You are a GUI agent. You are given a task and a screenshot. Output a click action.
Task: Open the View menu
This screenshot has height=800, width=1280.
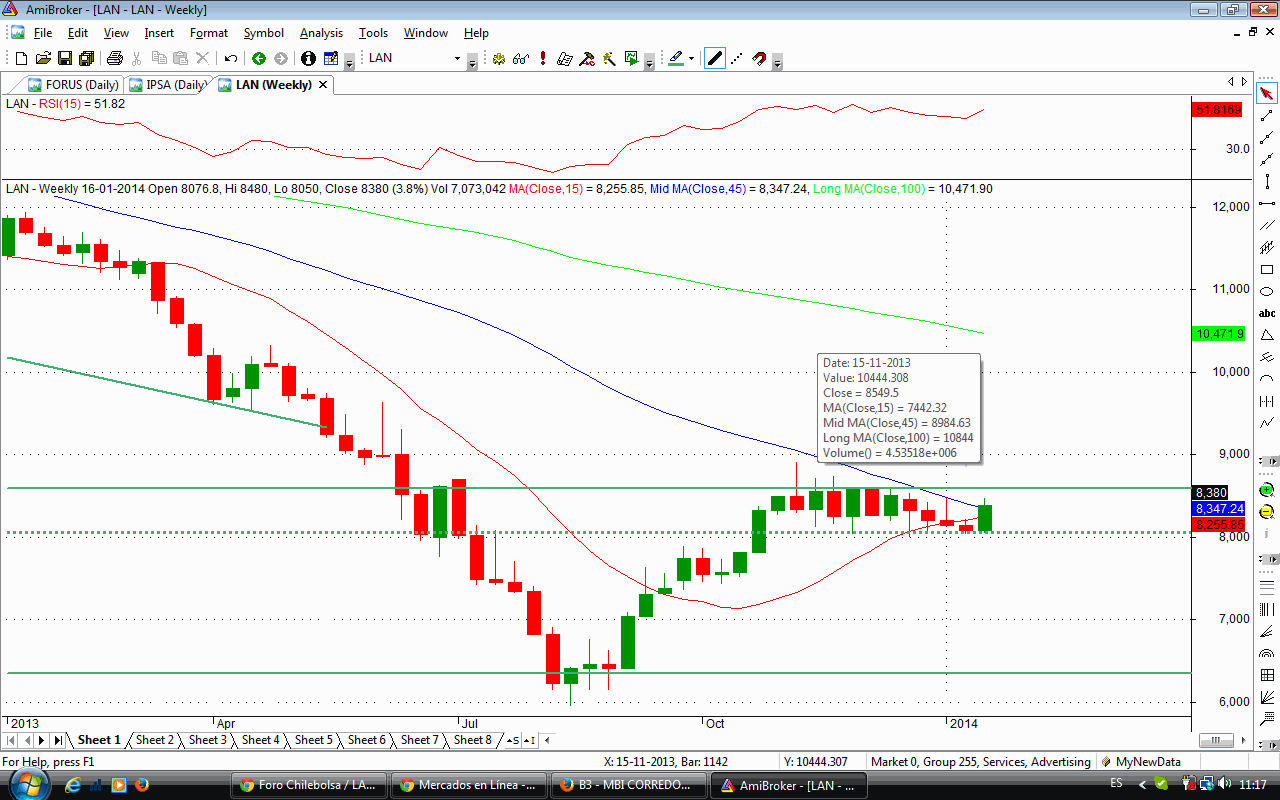116,33
